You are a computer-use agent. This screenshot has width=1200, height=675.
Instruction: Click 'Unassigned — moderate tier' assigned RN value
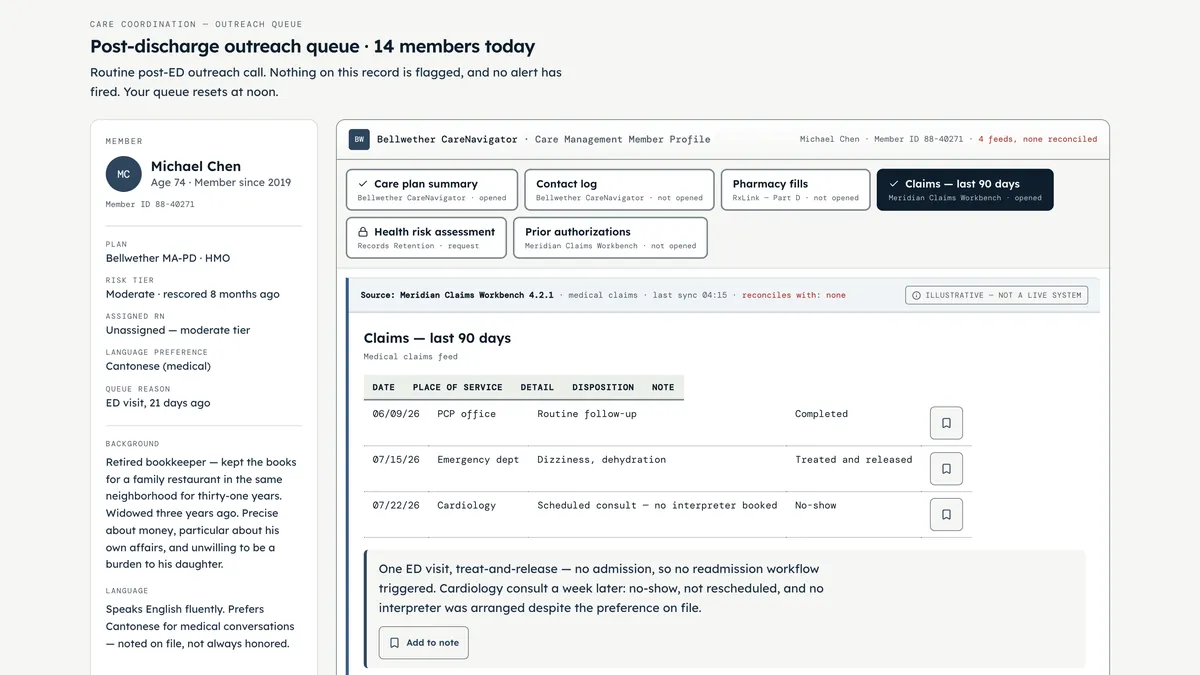[178, 330]
